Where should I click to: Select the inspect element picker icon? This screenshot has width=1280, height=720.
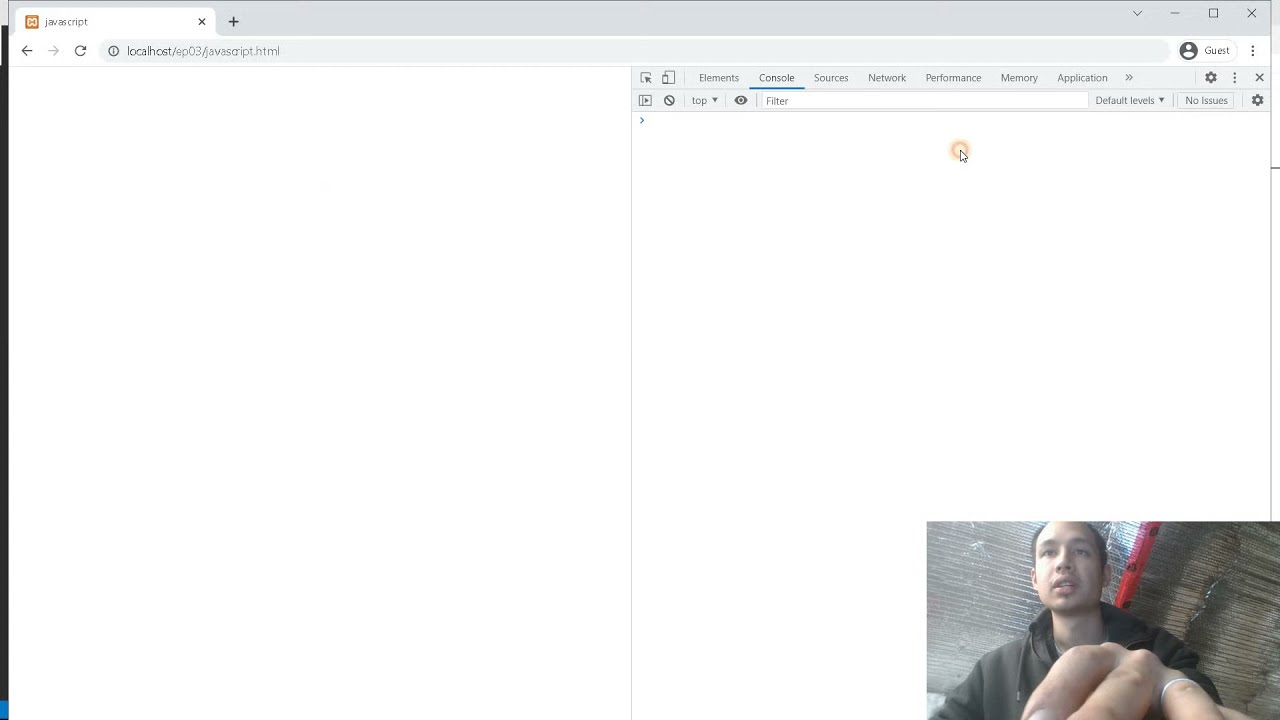pyautogui.click(x=646, y=78)
